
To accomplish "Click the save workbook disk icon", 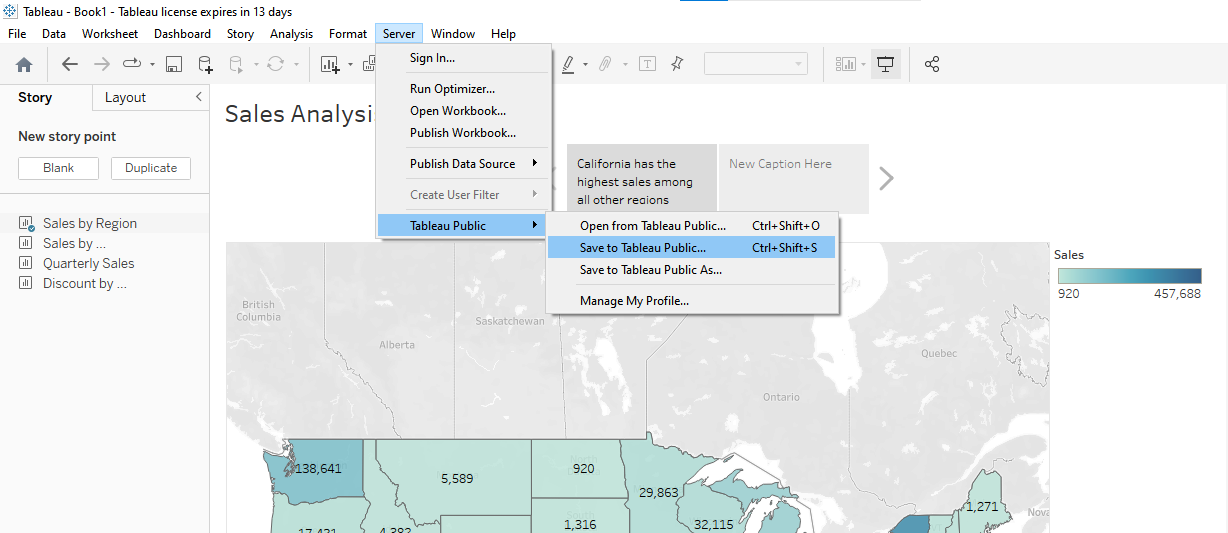I will pos(174,64).
